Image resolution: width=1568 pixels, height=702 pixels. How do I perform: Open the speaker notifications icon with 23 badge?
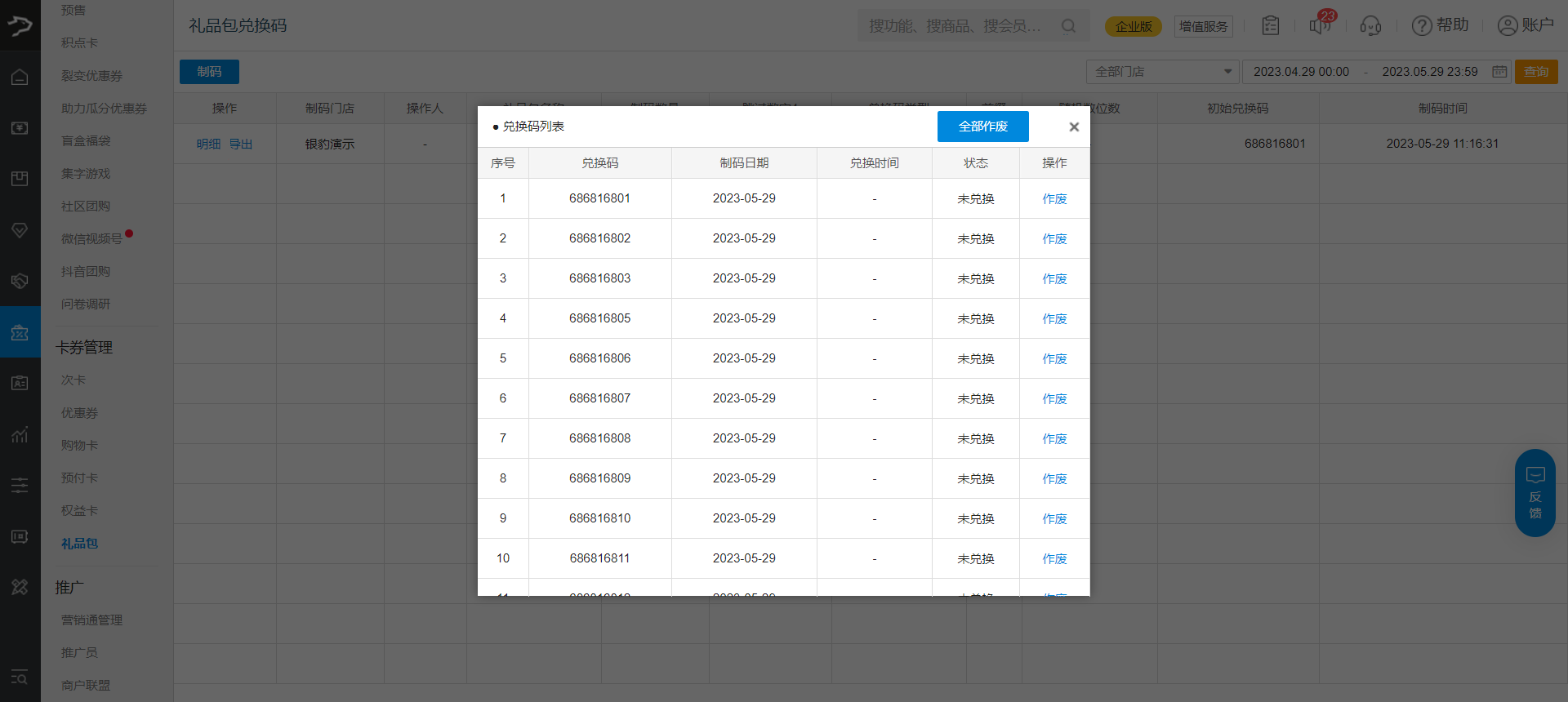[1321, 24]
